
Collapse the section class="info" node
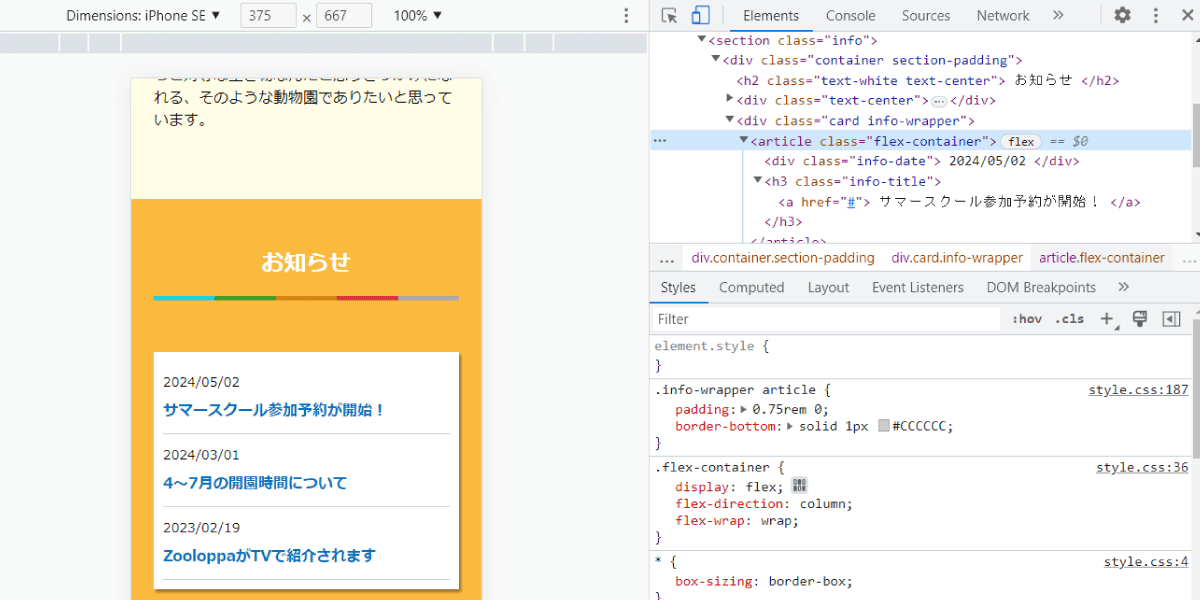[x=702, y=40]
